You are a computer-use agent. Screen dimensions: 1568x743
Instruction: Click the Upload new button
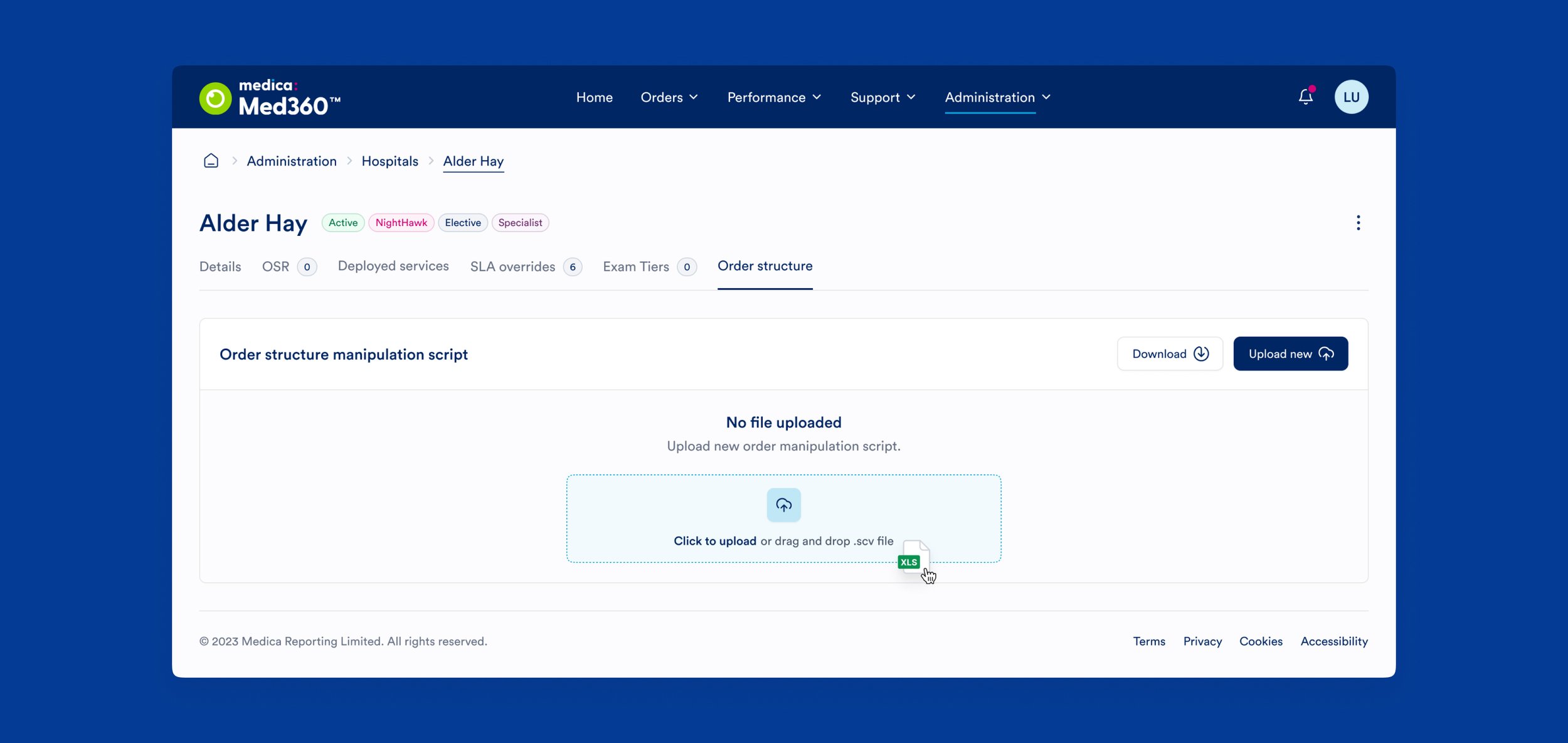pyautogui.click(x=1290, y=353)
